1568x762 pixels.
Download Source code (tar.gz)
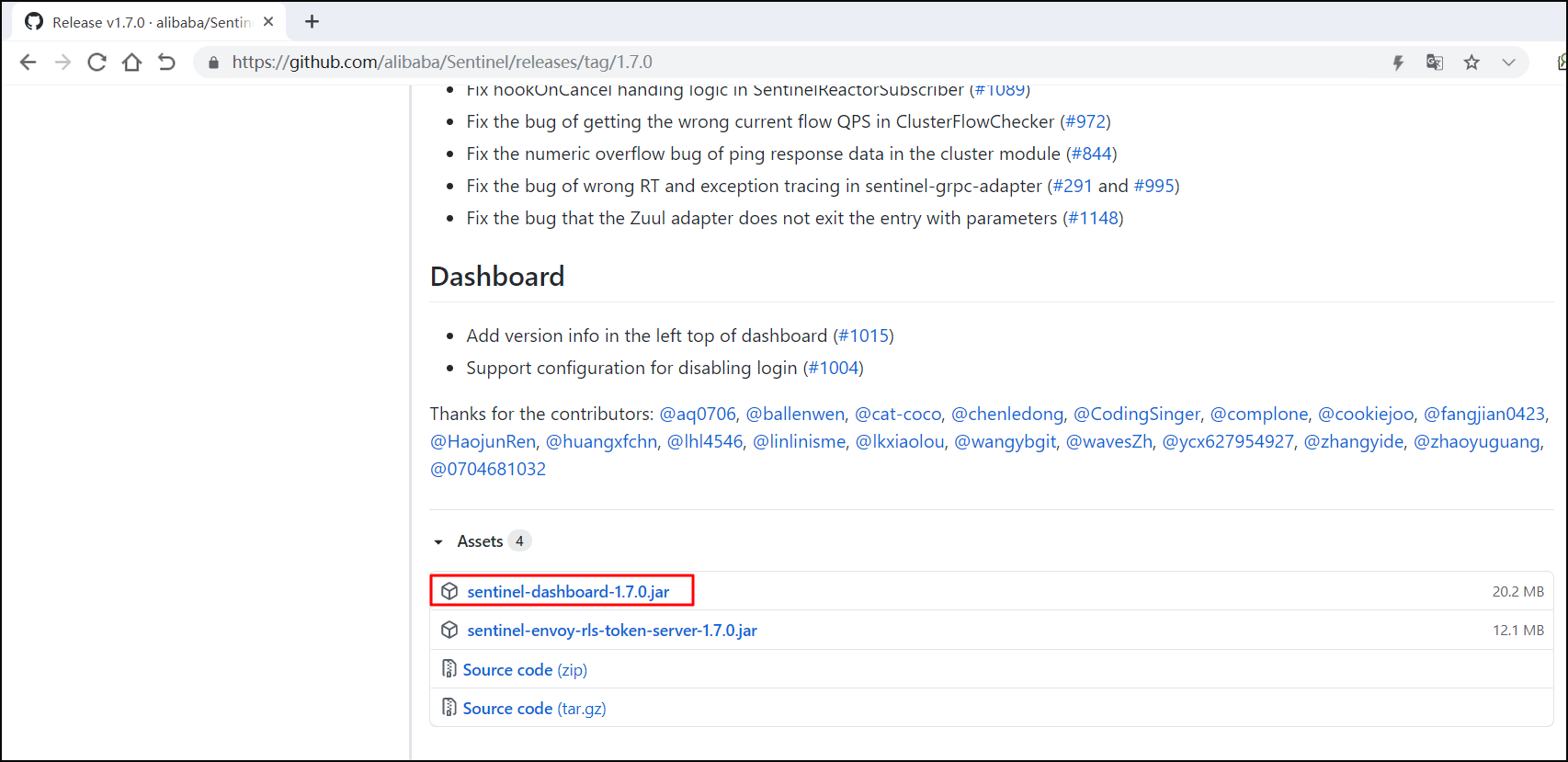point(535,709)
